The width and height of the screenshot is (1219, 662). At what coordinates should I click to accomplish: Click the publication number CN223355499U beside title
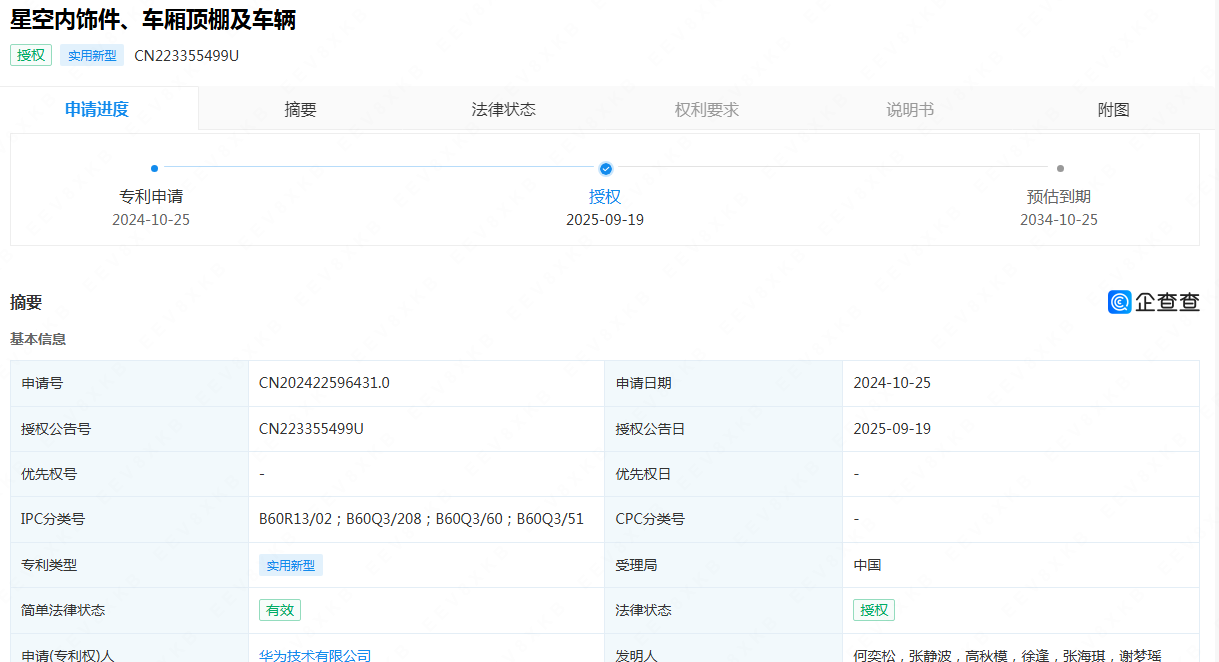[x=187, y=55]
